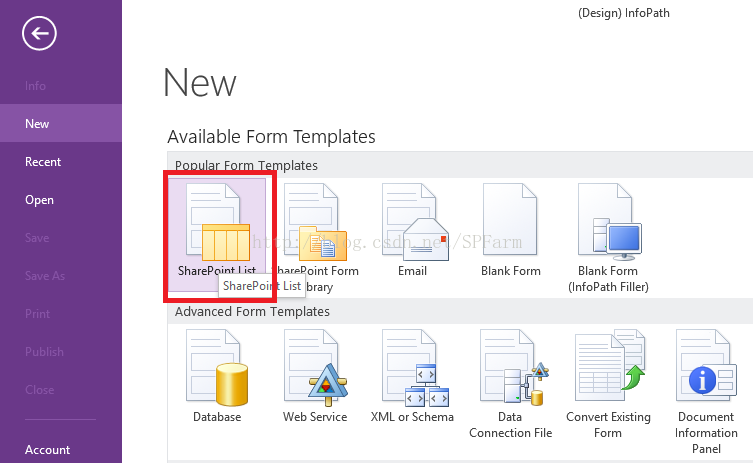The image size is (754, 463).
Task: Click the XML or Schema label text
Action: (x=412, y=417)
